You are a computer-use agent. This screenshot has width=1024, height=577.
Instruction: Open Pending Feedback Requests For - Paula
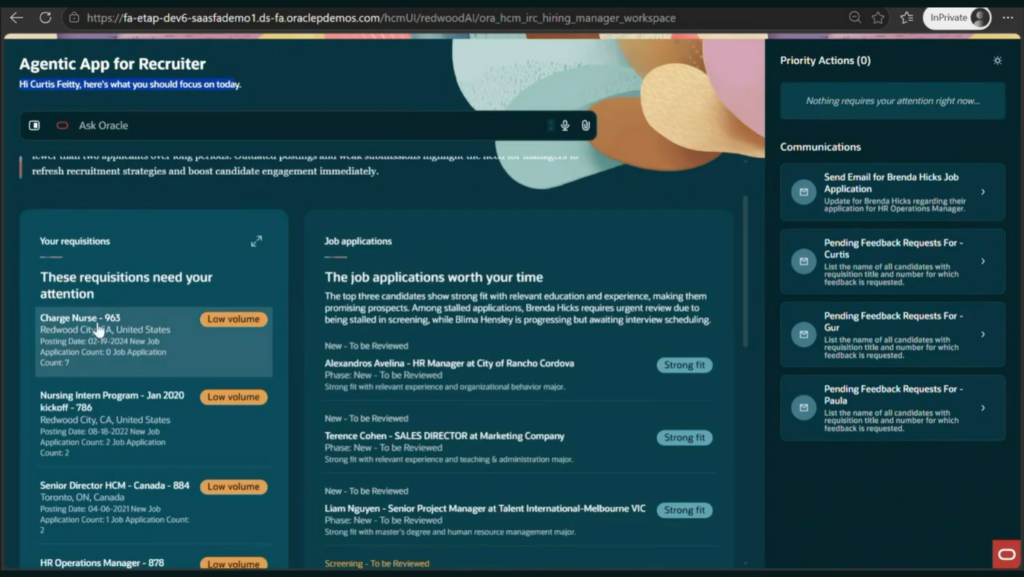coord(893,408)
